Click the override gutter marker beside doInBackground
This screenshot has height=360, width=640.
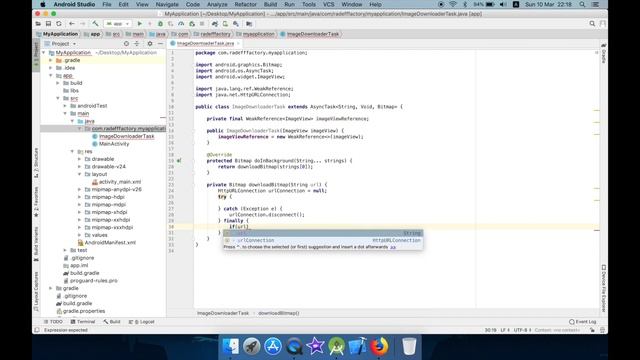pos(179,161)
